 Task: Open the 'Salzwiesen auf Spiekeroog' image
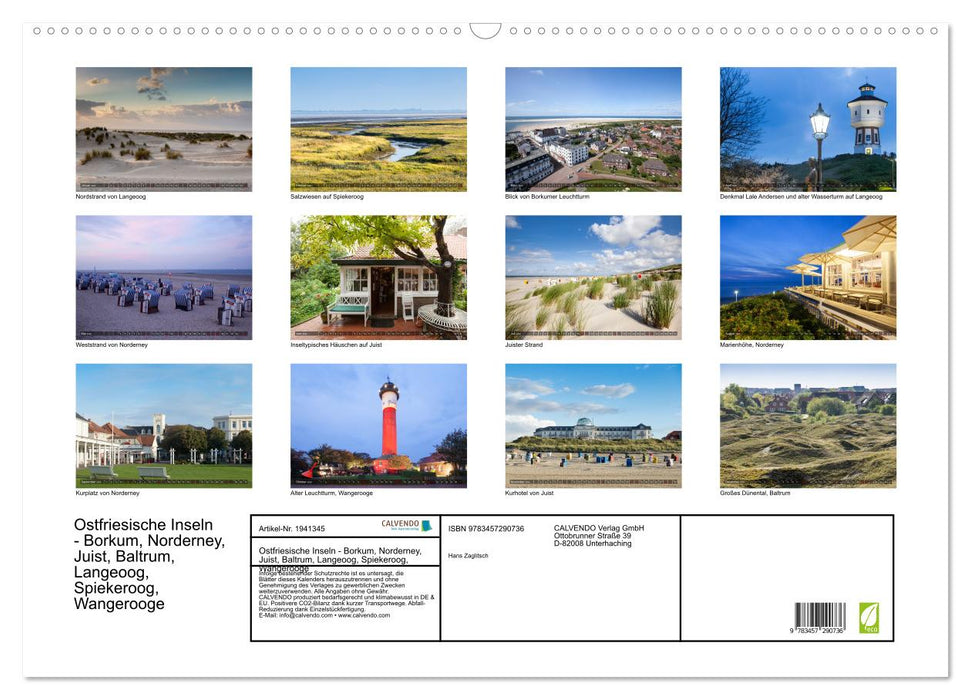379,128
